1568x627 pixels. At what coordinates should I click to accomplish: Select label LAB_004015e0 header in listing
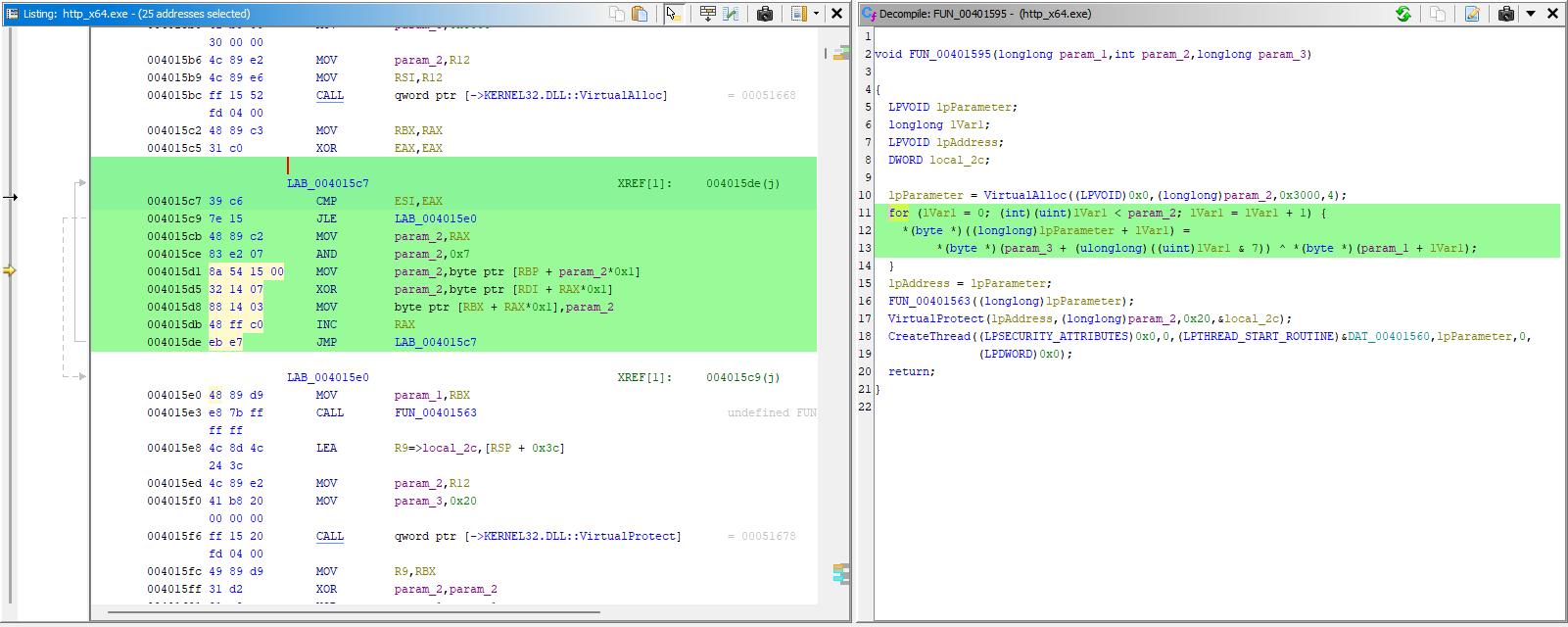(x=328, y=377)
